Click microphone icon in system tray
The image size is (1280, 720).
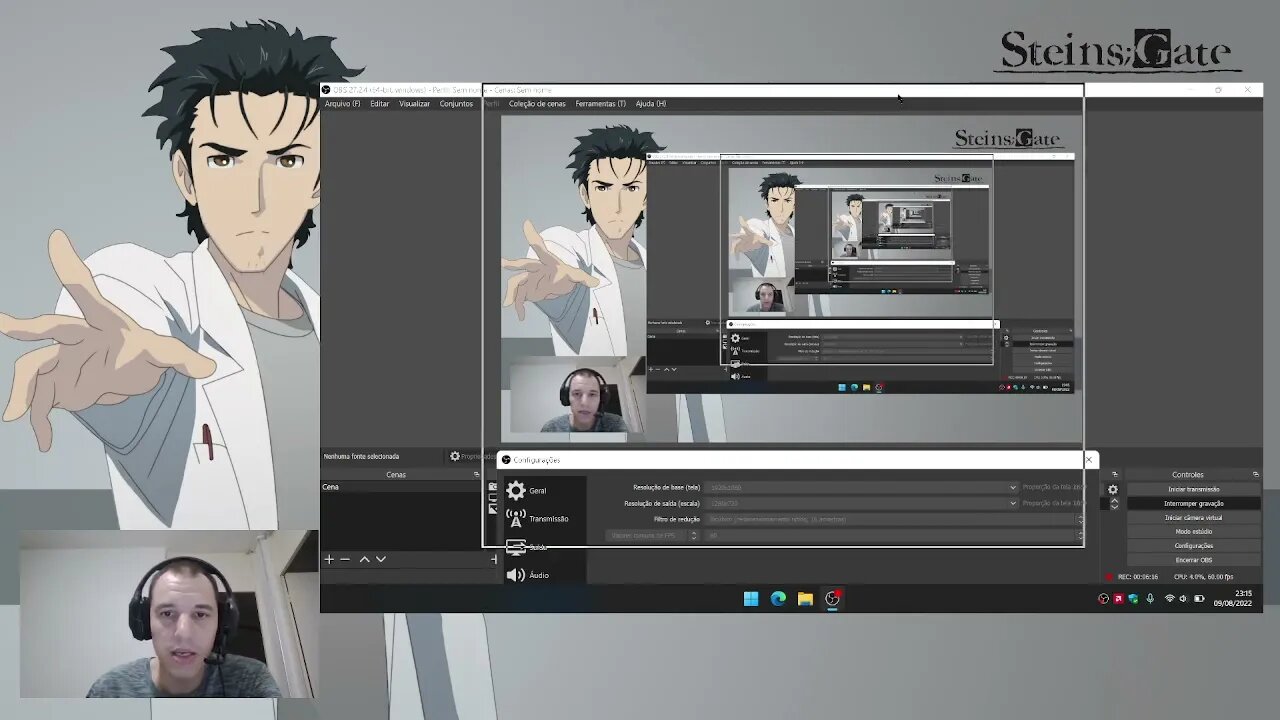pyautogui.click(x=1150, y=599)
